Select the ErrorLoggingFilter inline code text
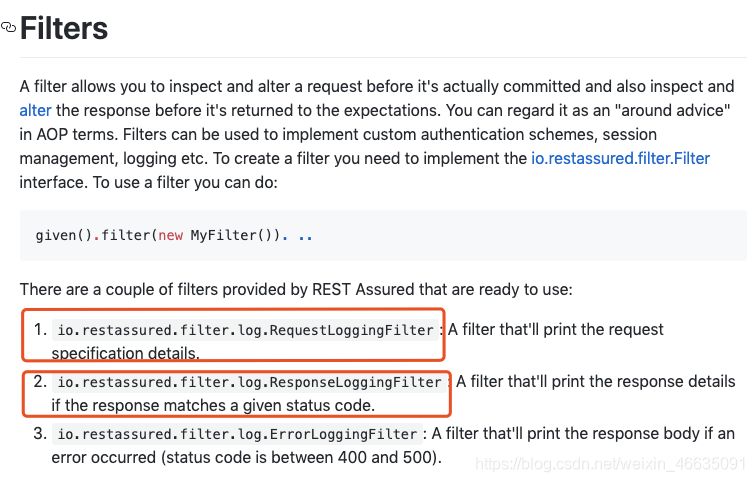The width and height of the screenshot is (754, 482). 238,434
